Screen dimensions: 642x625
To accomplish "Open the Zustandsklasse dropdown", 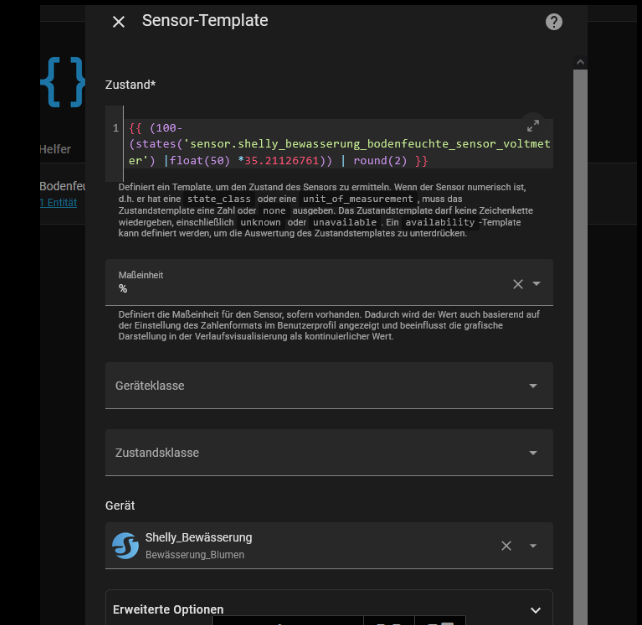I will [532, 454].
